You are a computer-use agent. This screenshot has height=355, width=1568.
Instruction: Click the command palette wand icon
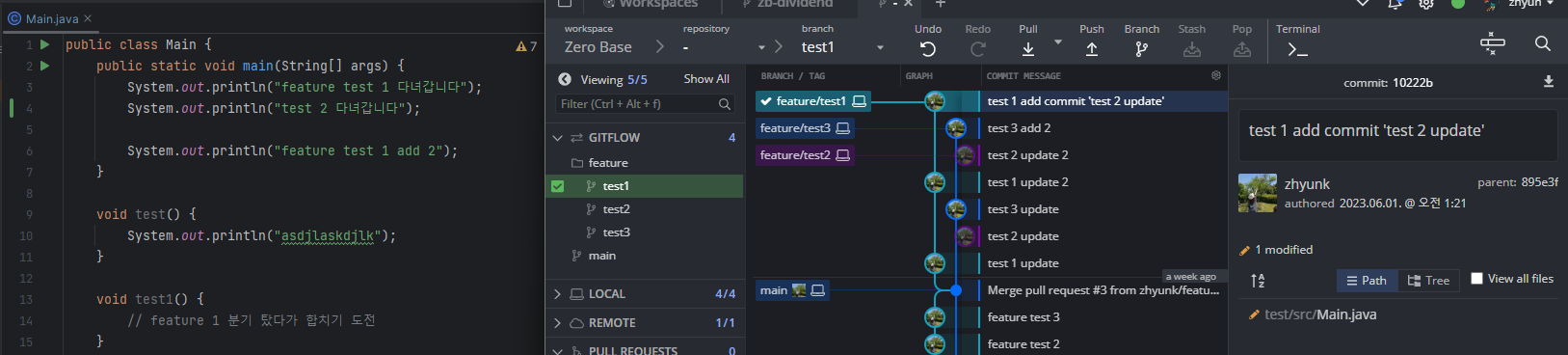point(1492,43)
